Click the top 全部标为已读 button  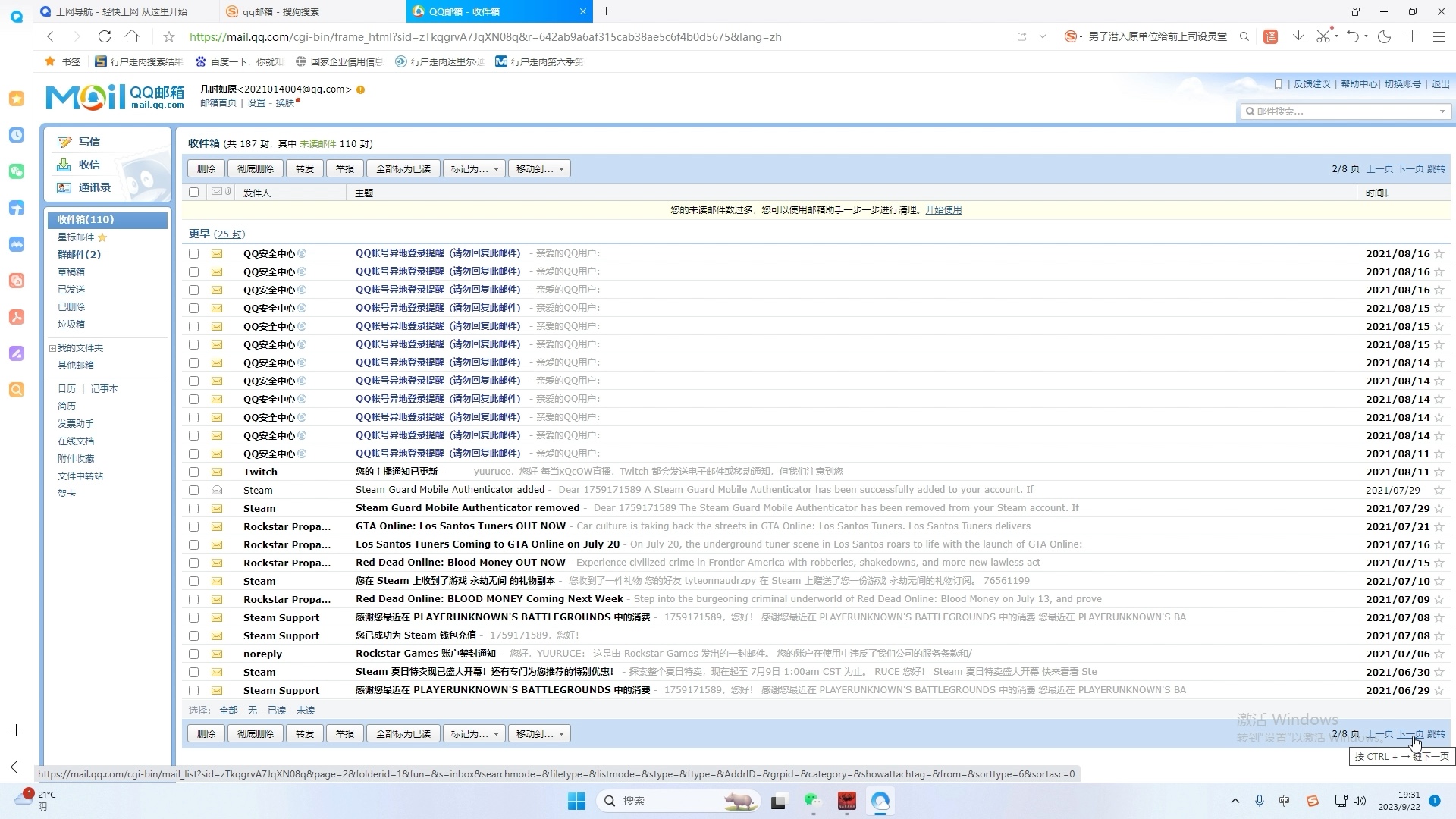coord(403,168)
